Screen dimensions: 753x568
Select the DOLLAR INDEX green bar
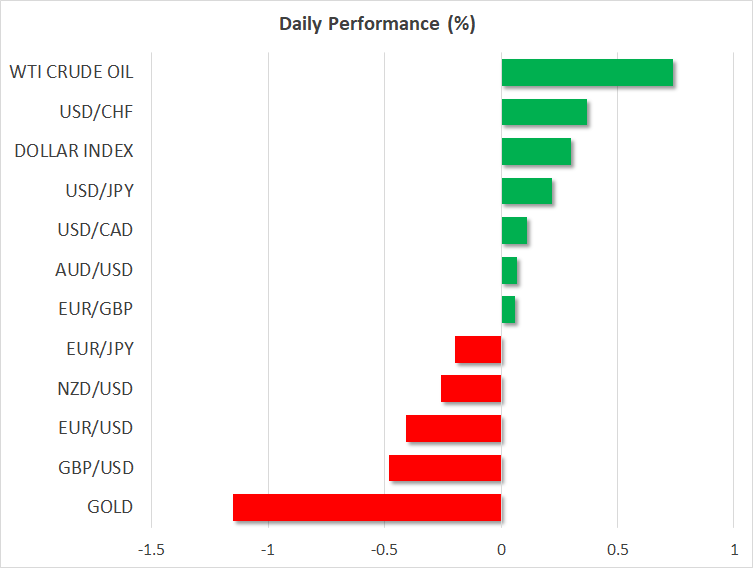coord(536,152)
